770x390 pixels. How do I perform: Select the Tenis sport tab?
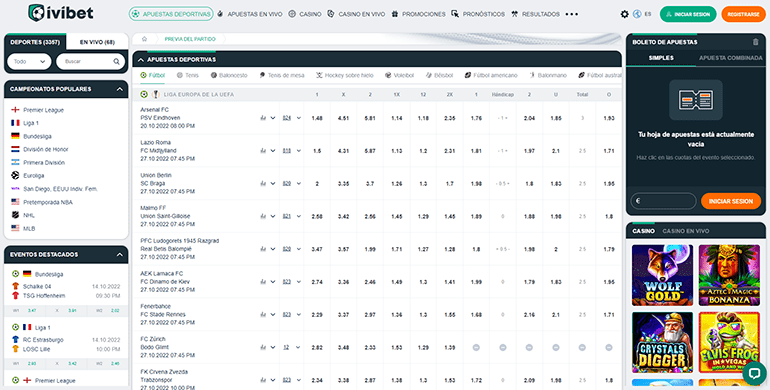tap(188, 76)
